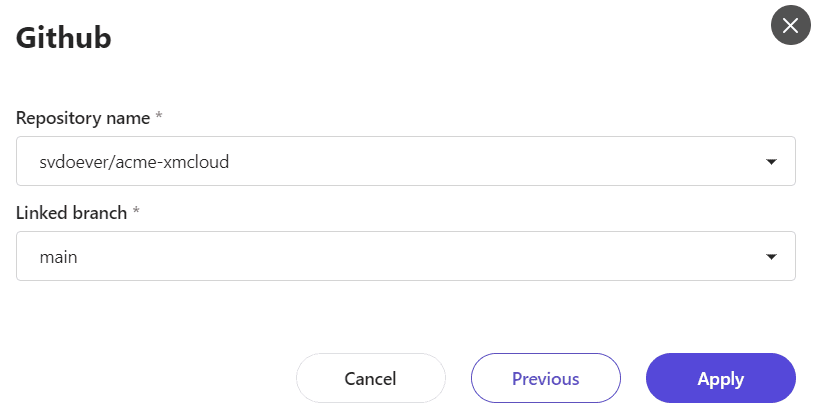
Task: Click the asterisk next to Repository name
Action: tap(159, 117)
